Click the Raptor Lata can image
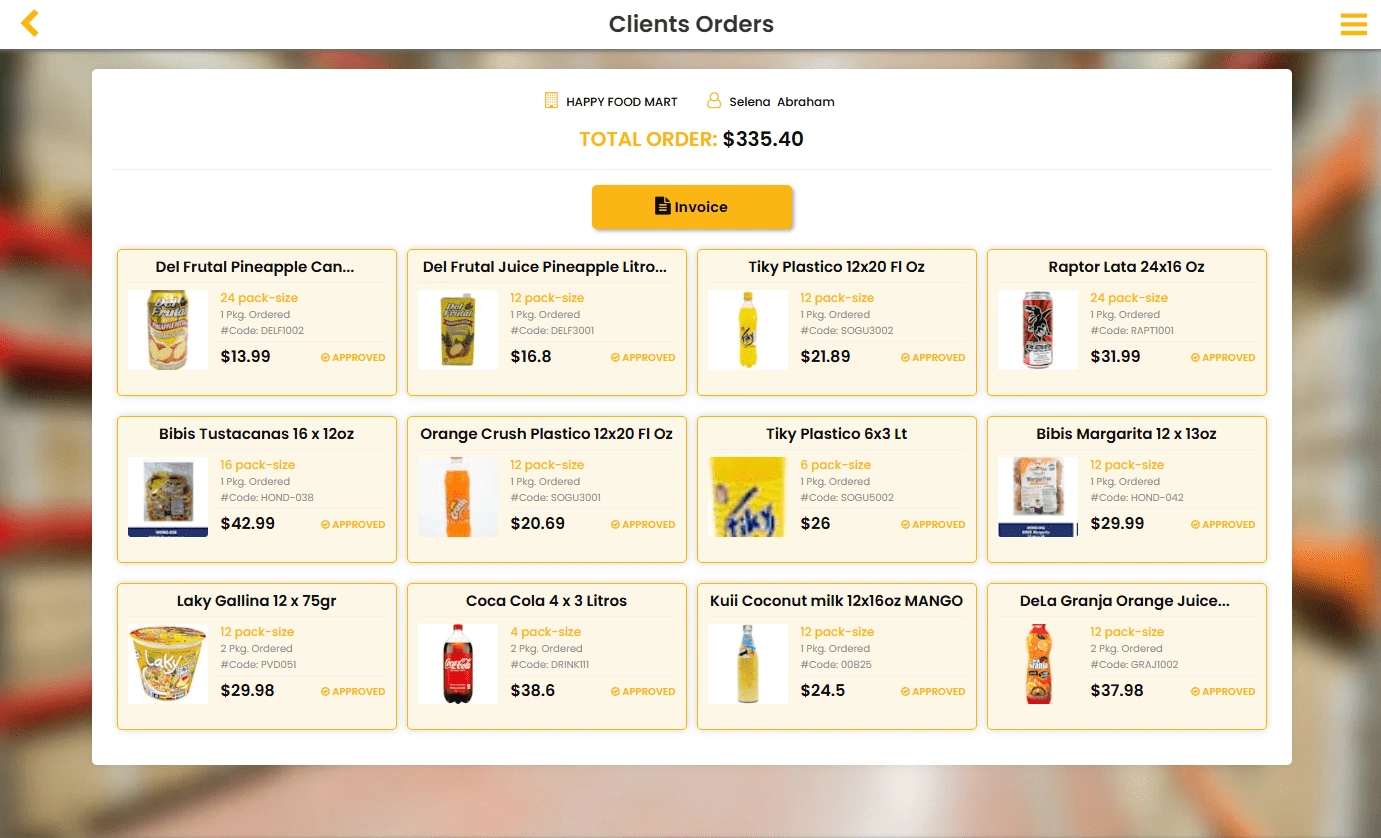1381x838 pixels. tap(1038, 330)
